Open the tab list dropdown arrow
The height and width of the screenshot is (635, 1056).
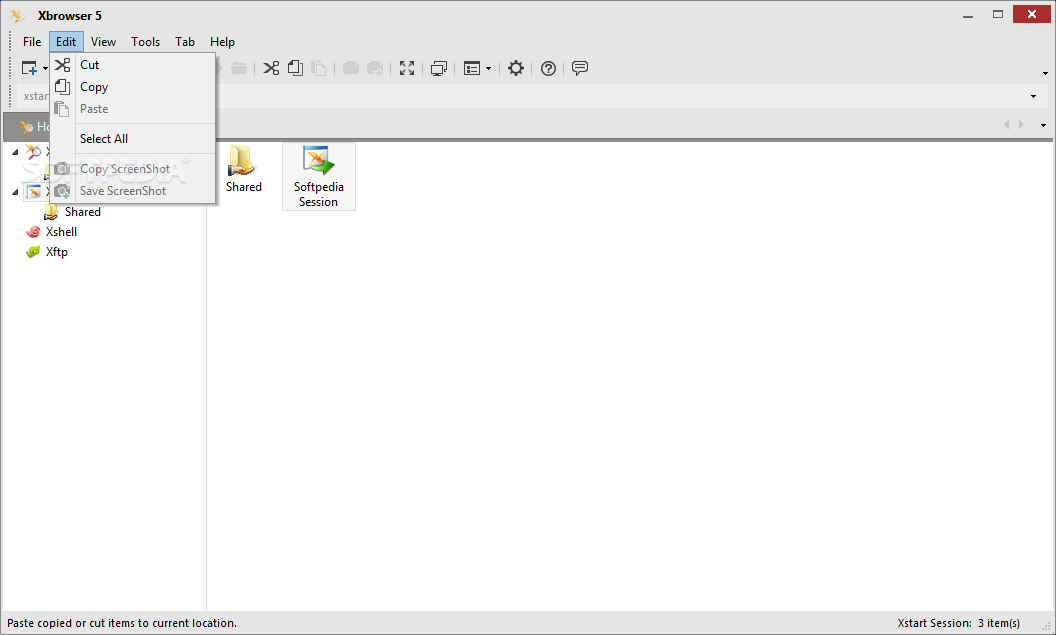click(1043, 125)
